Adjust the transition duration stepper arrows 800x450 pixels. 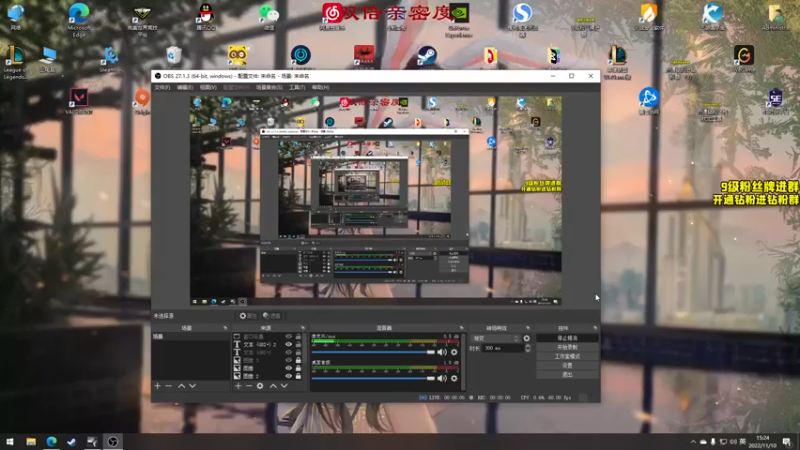click(x=528, y=348)
